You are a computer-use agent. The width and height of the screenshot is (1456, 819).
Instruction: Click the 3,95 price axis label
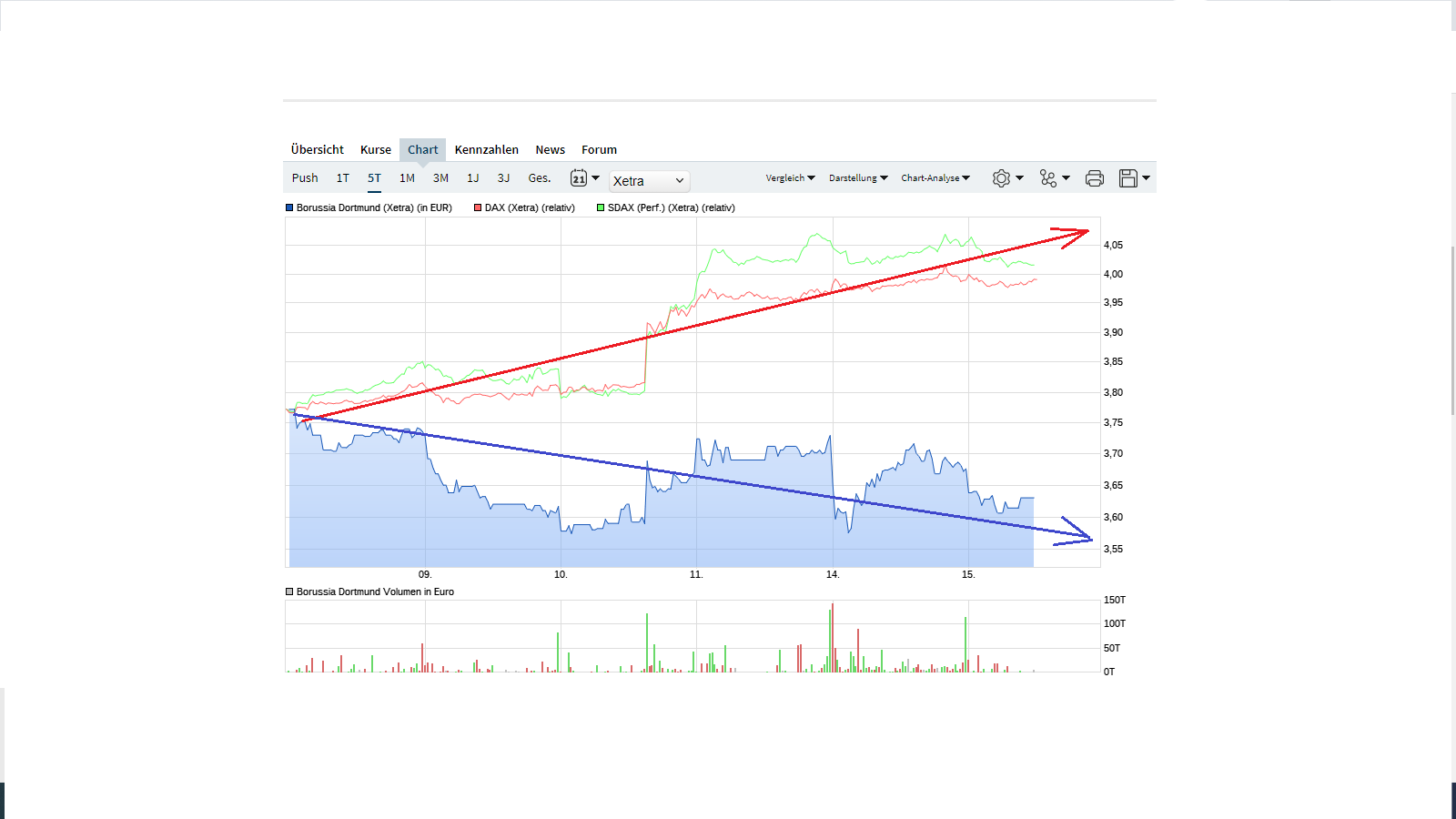click(x=1113, y=302)
